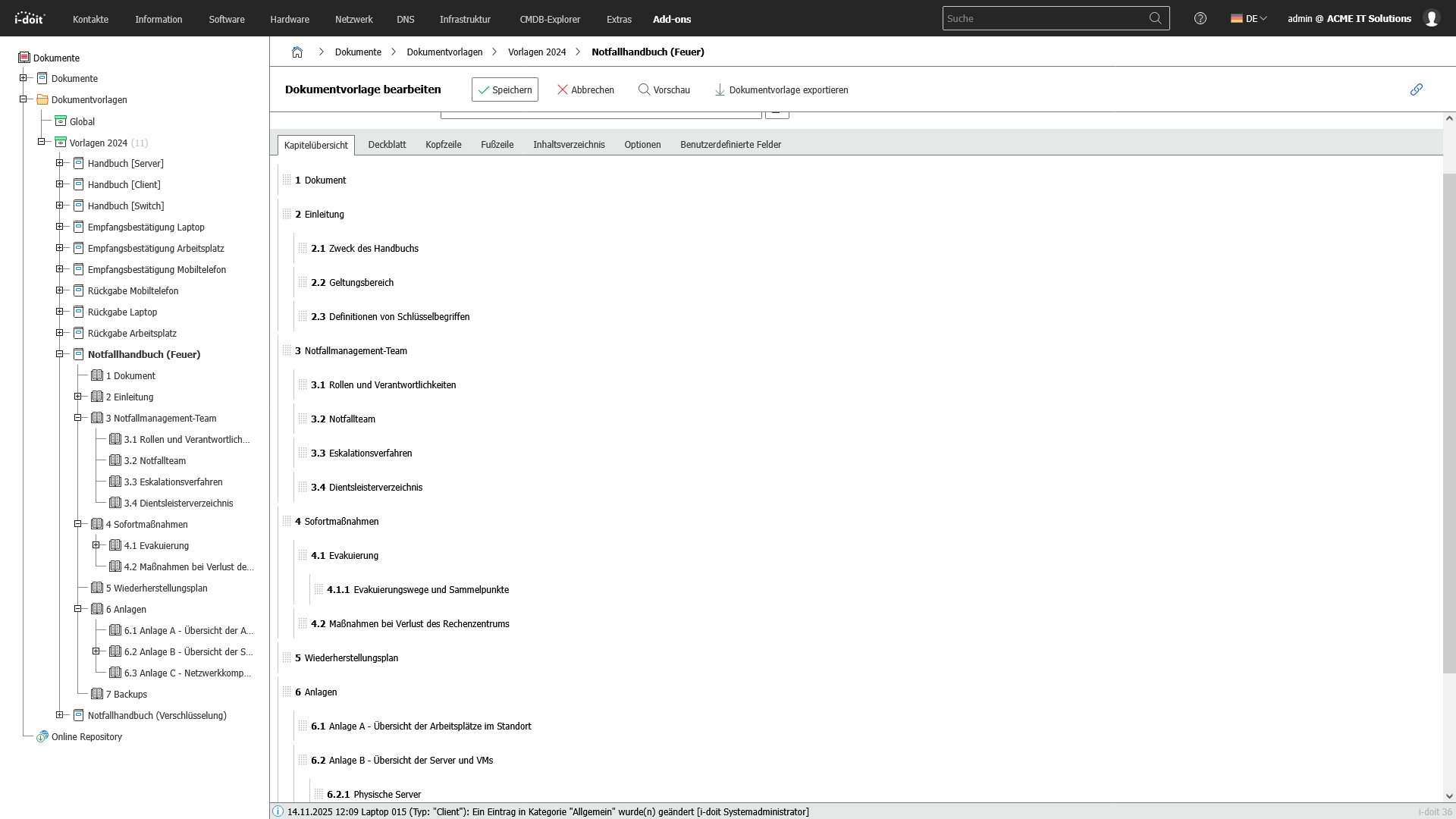Click the i-doit logo

coord(30,18)
